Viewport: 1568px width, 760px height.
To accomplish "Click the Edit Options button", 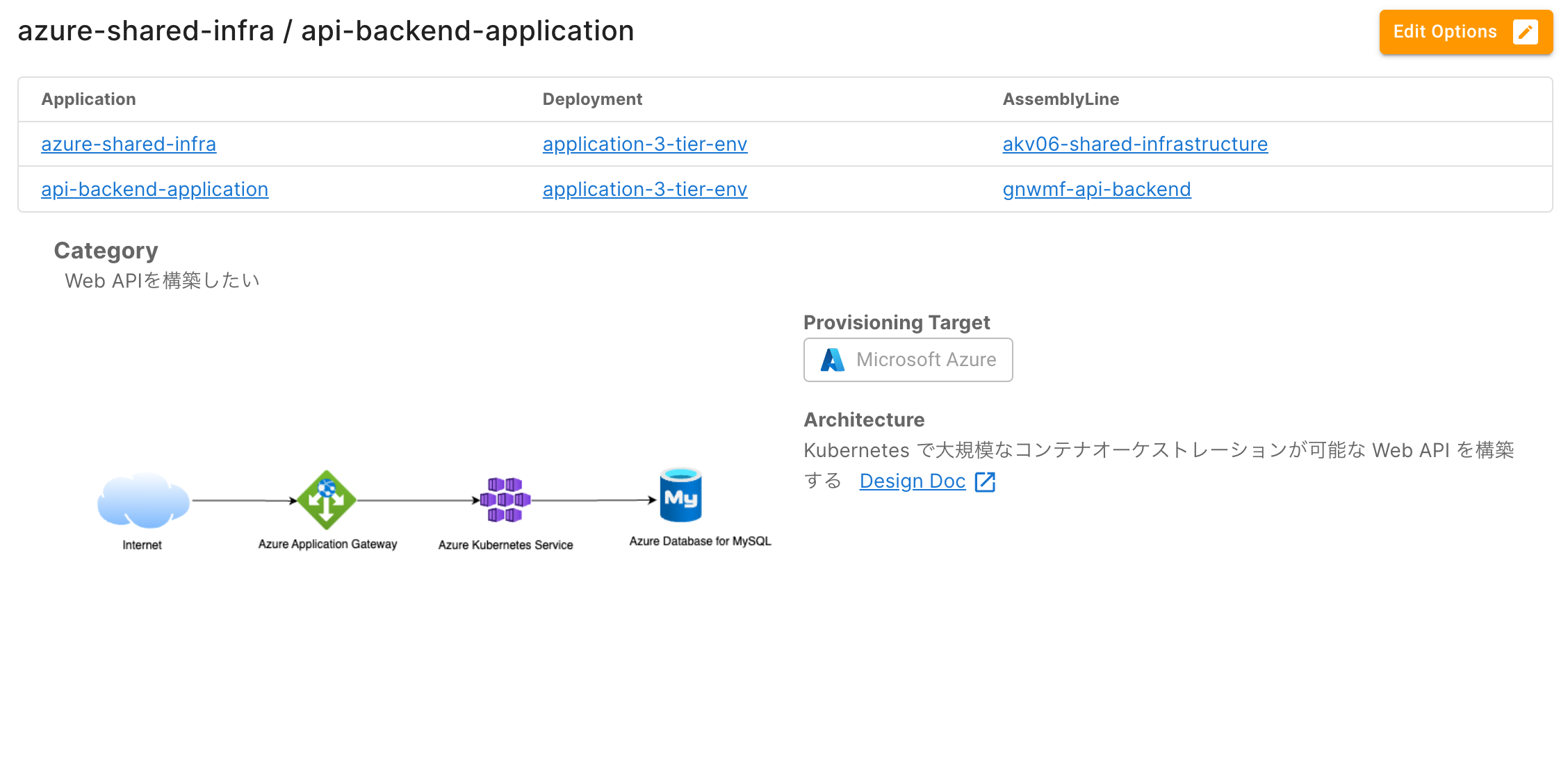I will point(1446,32).
